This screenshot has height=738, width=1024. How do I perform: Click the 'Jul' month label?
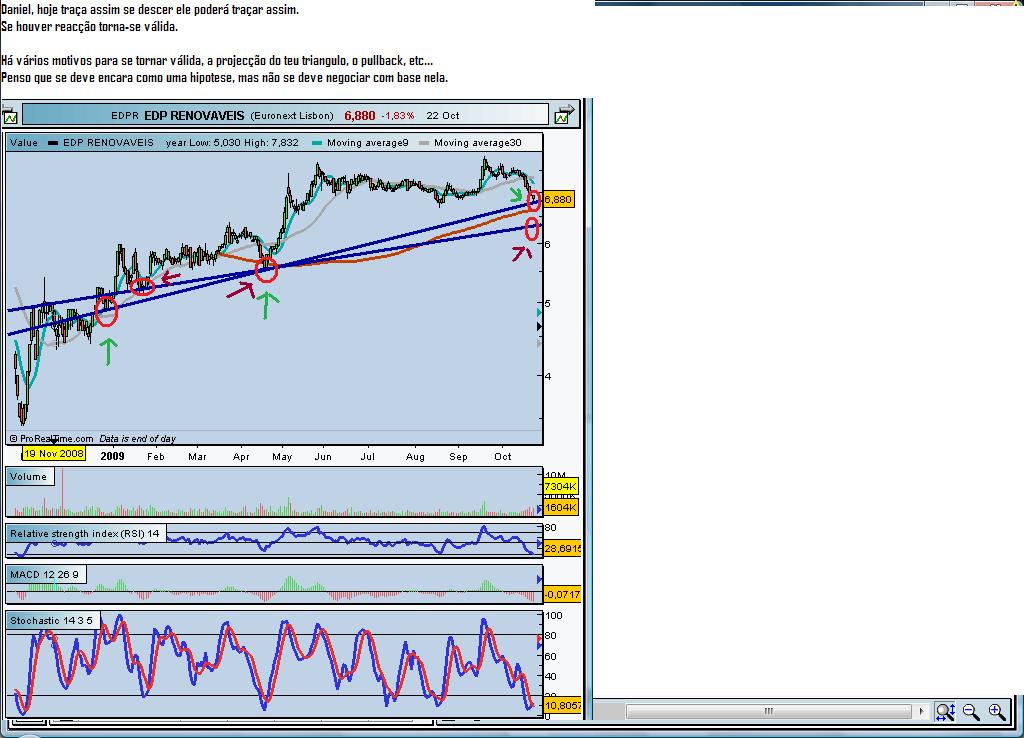coord(368,457)
